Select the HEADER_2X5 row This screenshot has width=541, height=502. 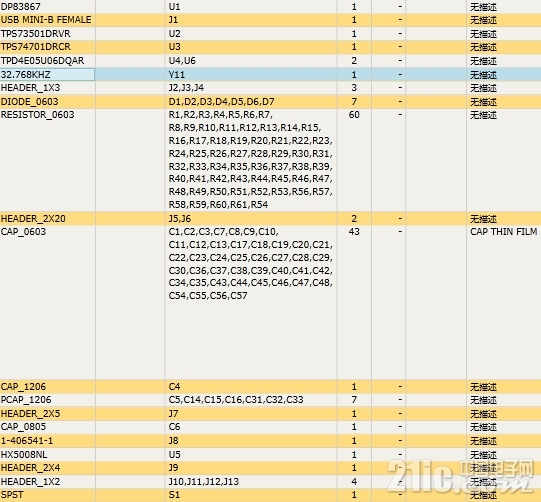[x=270, y=413]
